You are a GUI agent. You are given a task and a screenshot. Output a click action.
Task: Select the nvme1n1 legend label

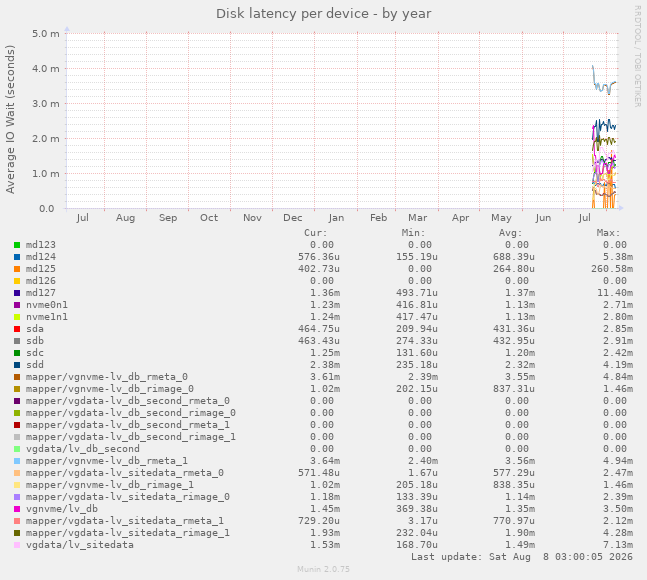(x=47, y=316)
